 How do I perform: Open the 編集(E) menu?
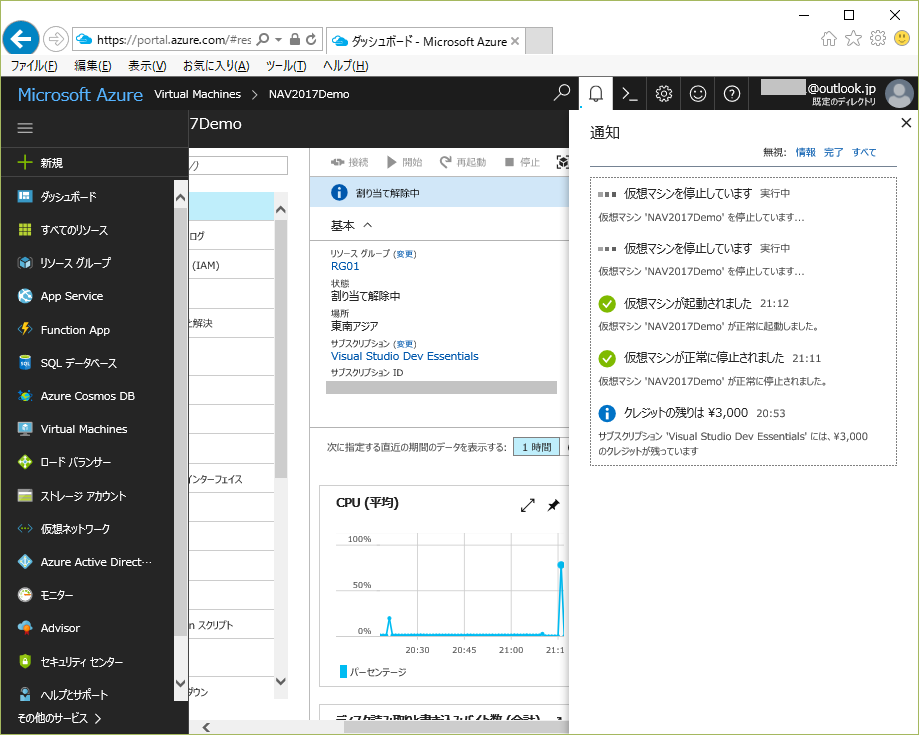pos(93,66)
